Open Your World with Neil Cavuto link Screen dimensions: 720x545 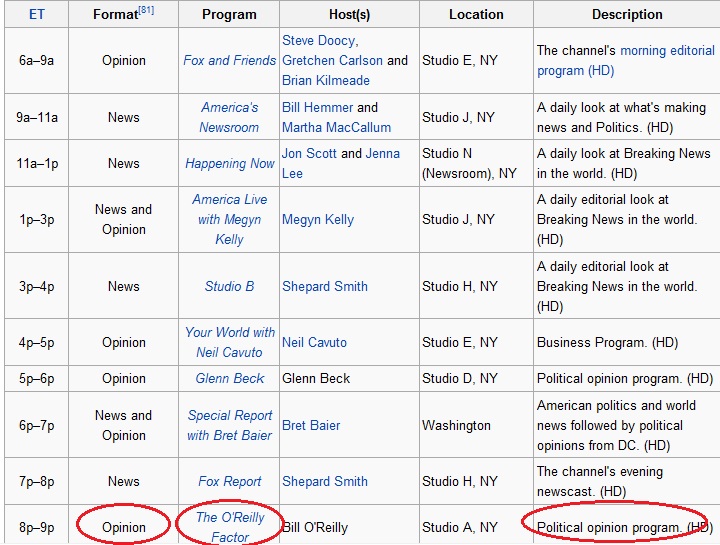[230, 342]
